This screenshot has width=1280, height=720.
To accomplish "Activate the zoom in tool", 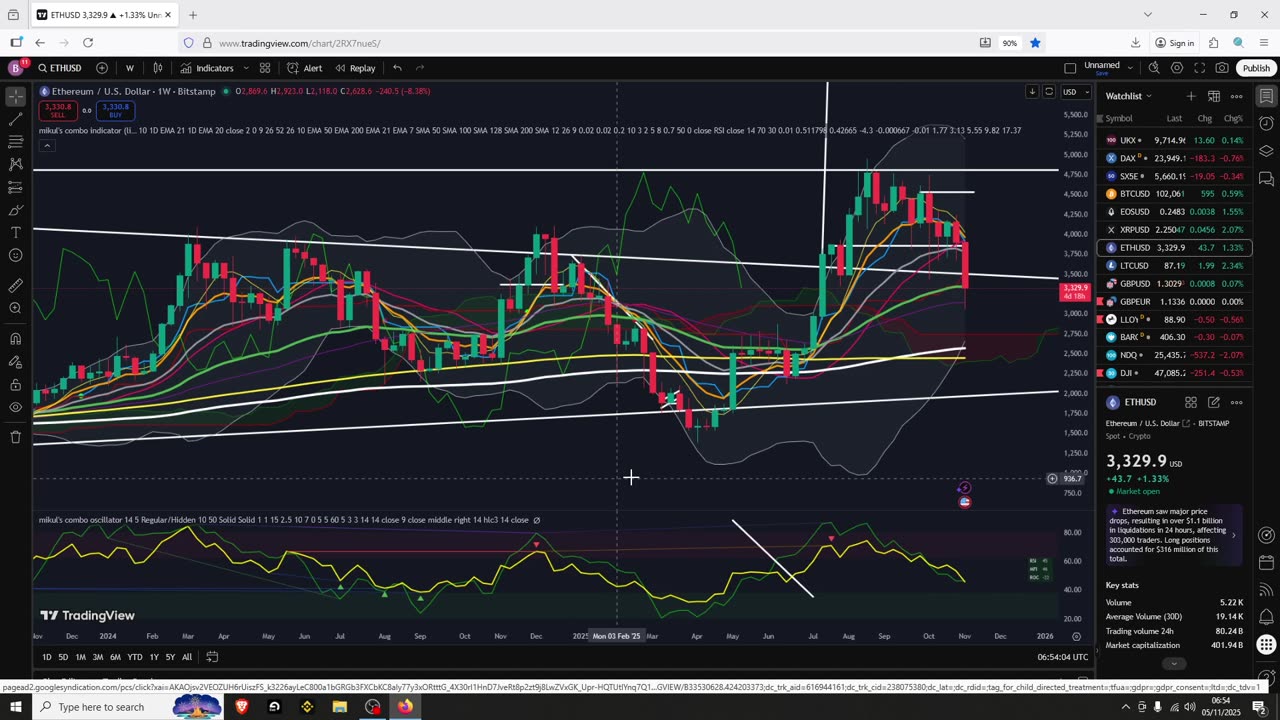I will coord(15,308).
